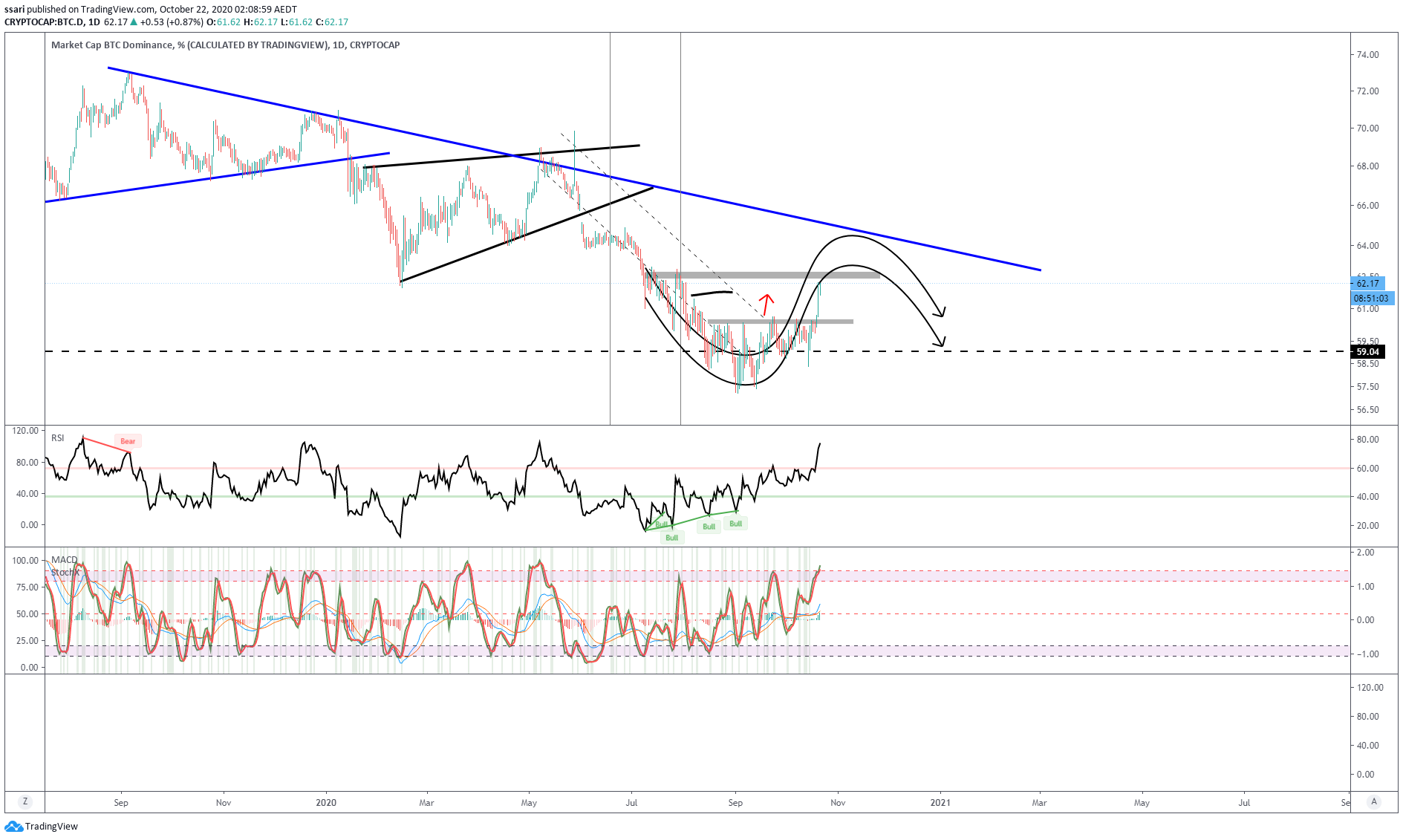Click the blue 62.17 current price label
This screenshot has width=1403, height=840.
tap(1367, 283)
